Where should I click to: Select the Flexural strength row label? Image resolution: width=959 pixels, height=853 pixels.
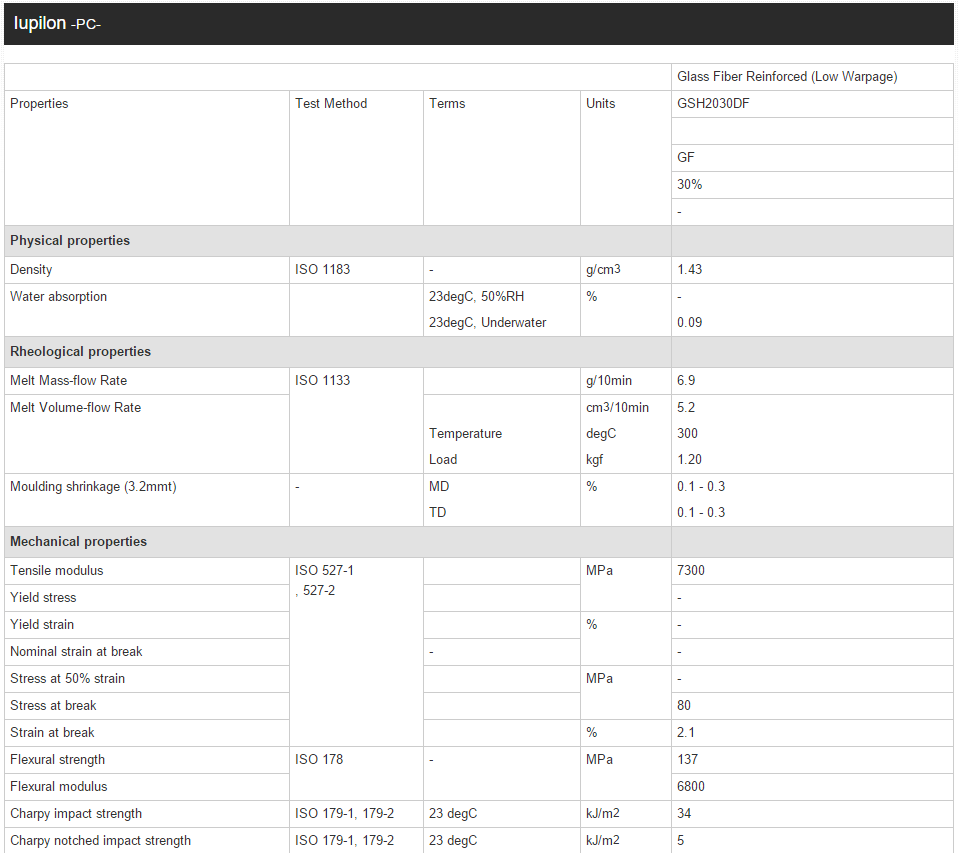(57, 759)
